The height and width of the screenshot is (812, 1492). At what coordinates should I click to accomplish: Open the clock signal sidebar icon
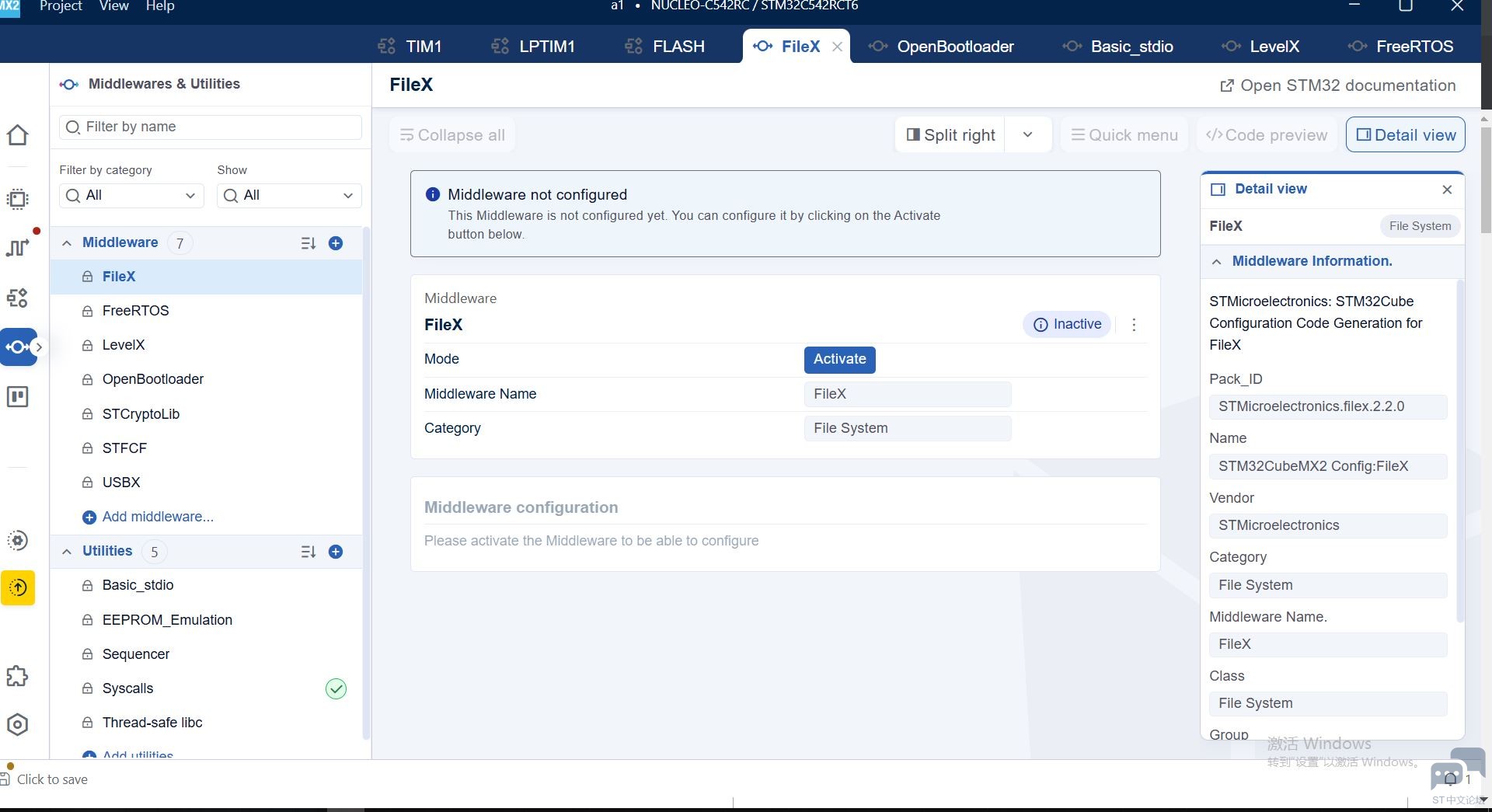(x=17, y=247)
